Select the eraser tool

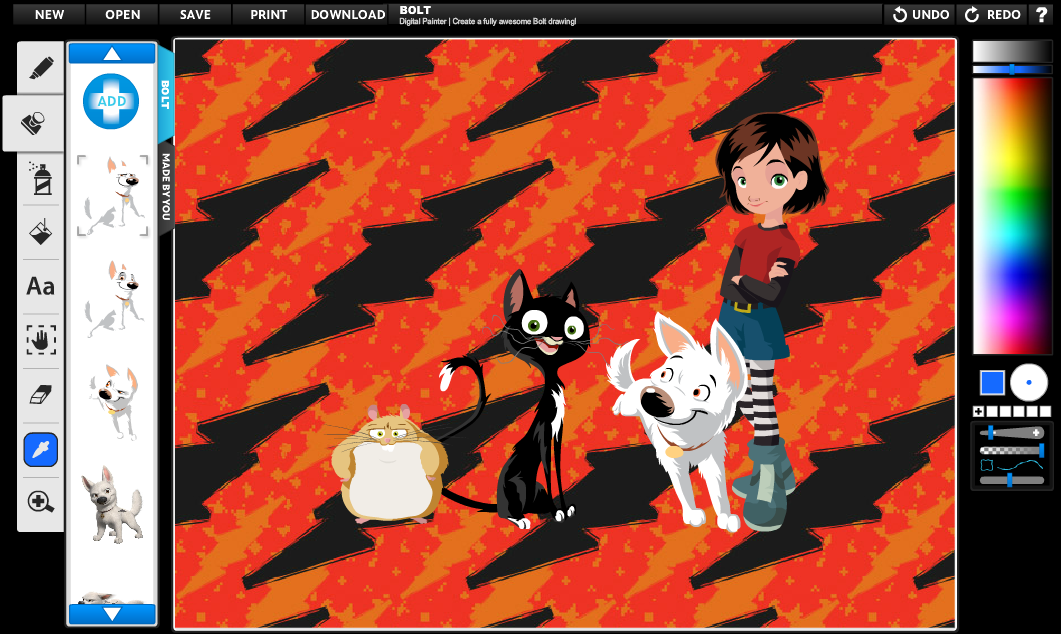click(x=41, y=394)
